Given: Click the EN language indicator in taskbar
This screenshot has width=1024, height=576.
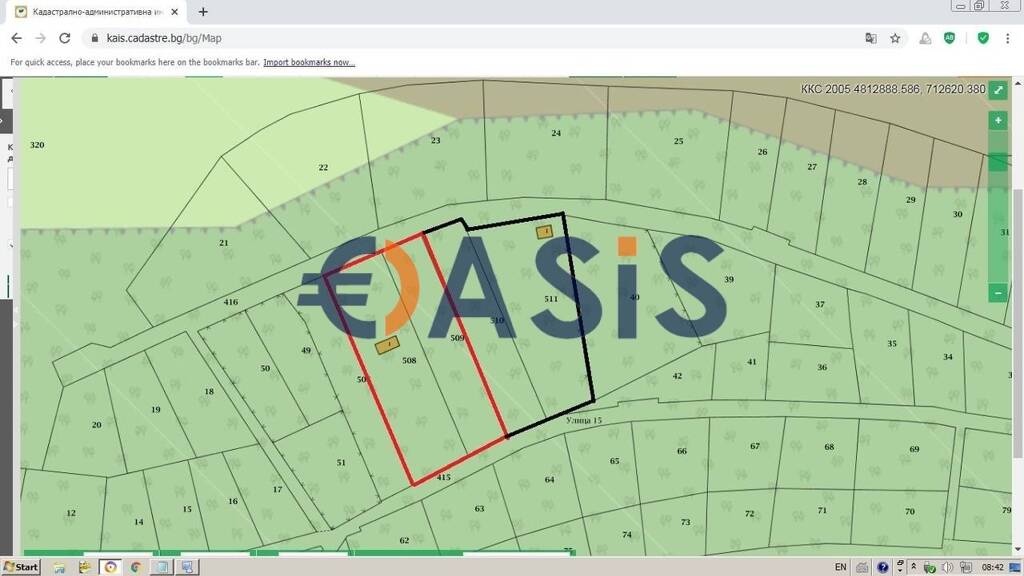Looking at the screenshot, I should coord(840,567).
